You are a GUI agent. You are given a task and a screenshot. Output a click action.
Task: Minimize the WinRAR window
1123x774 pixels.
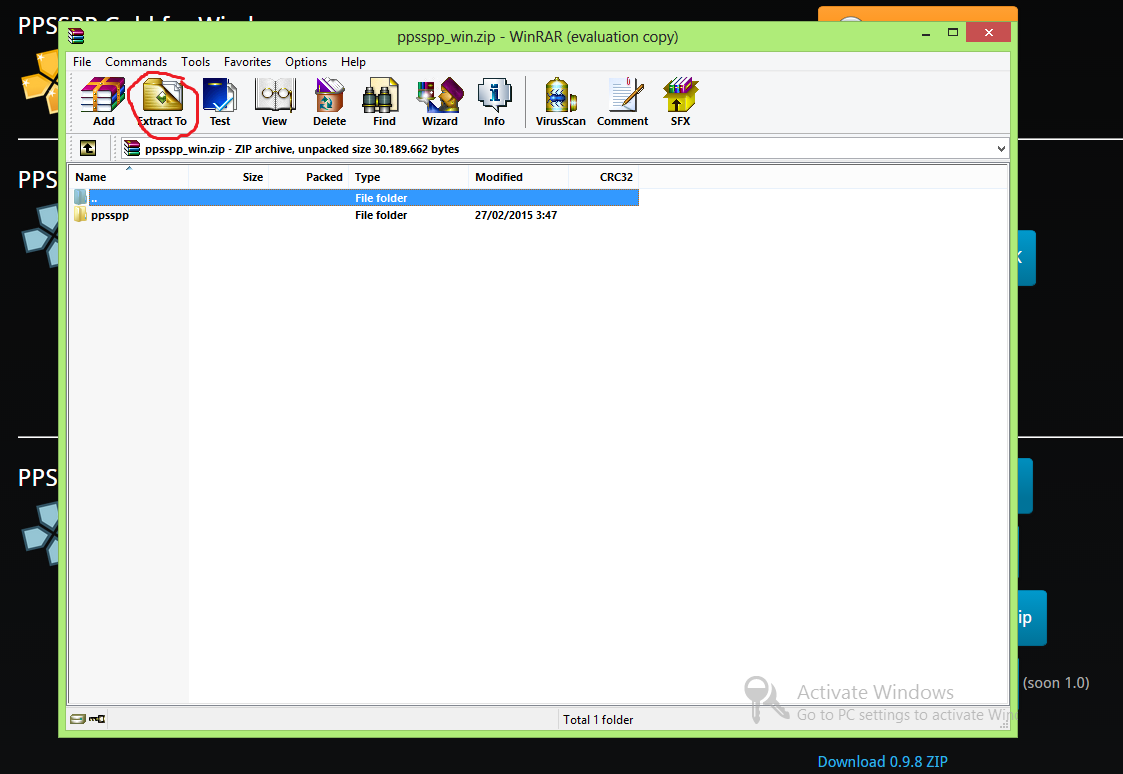pyautogui.click(x=926, y=34)
